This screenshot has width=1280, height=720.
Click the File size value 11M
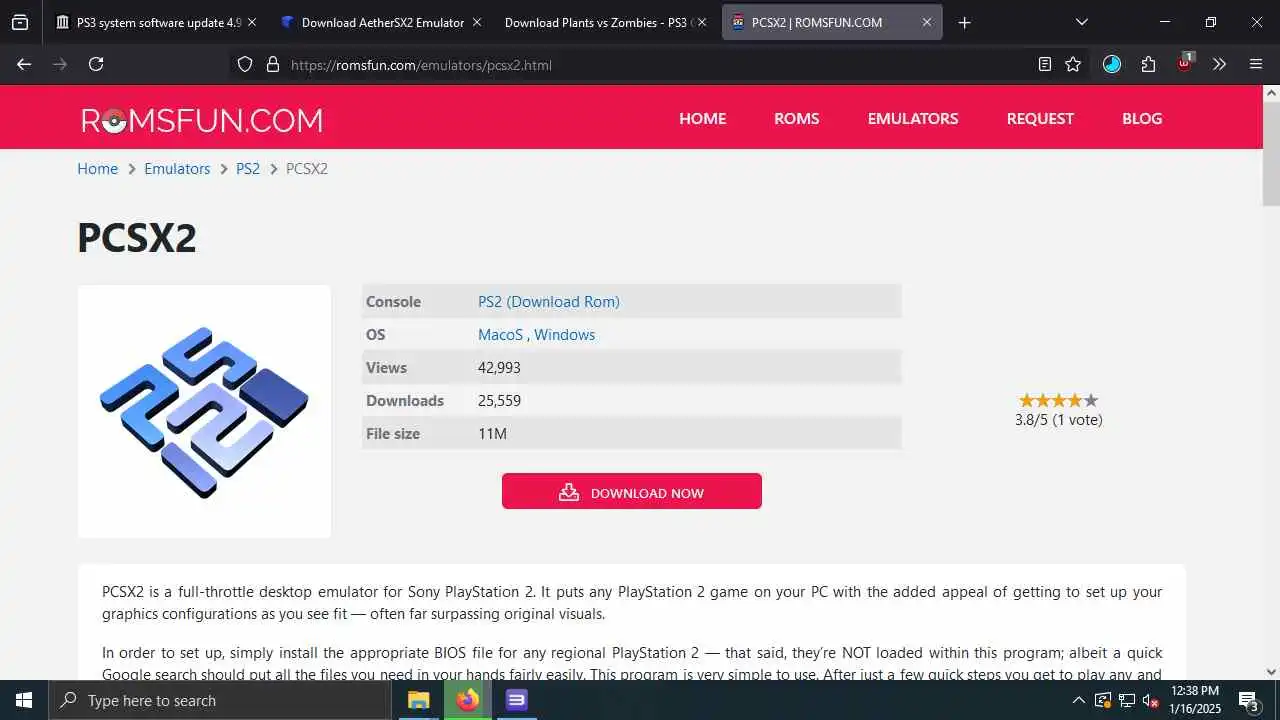pyautogui.click(x=492, y=433)
